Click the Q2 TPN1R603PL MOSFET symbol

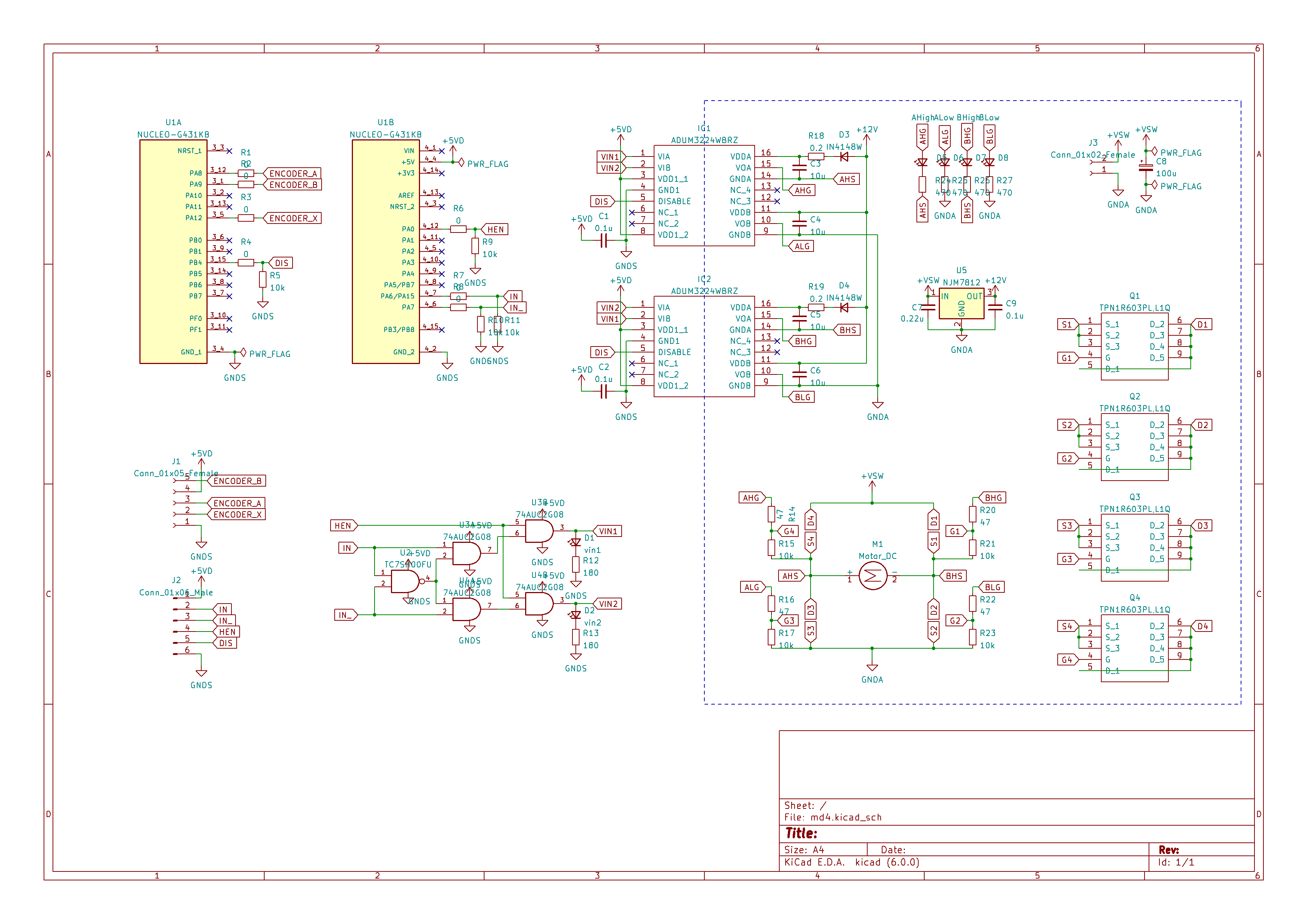point(1134,447)
